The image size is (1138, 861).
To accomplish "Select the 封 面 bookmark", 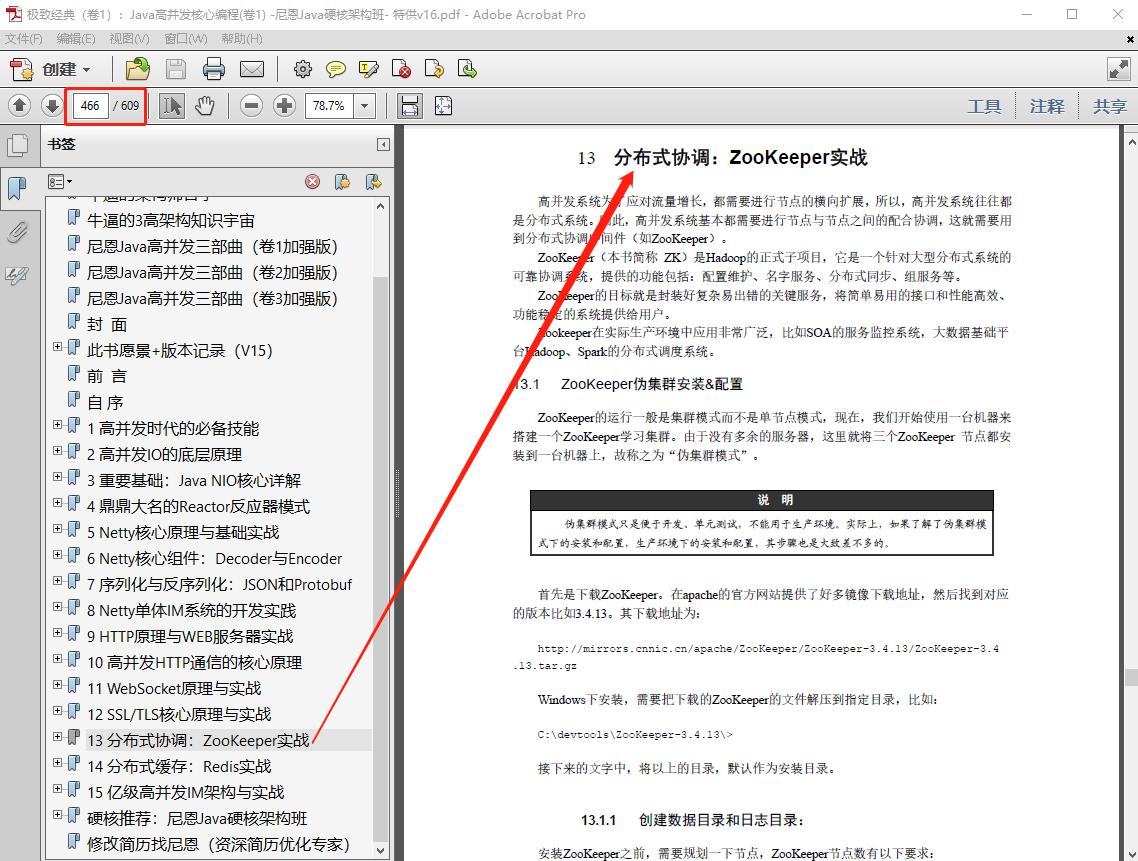I will 107,325.
